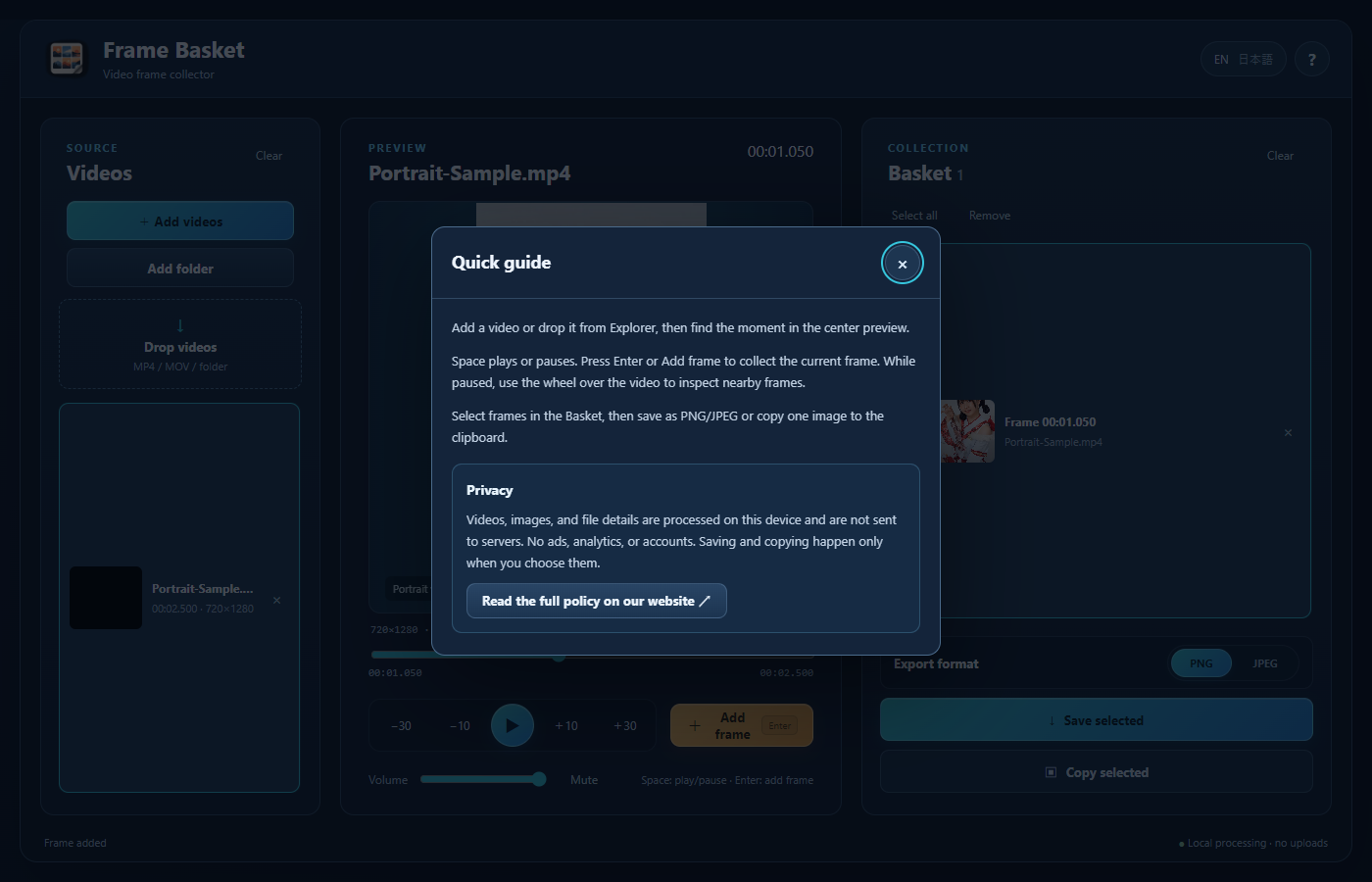Choose PNG export format

tap(1201, 663)
